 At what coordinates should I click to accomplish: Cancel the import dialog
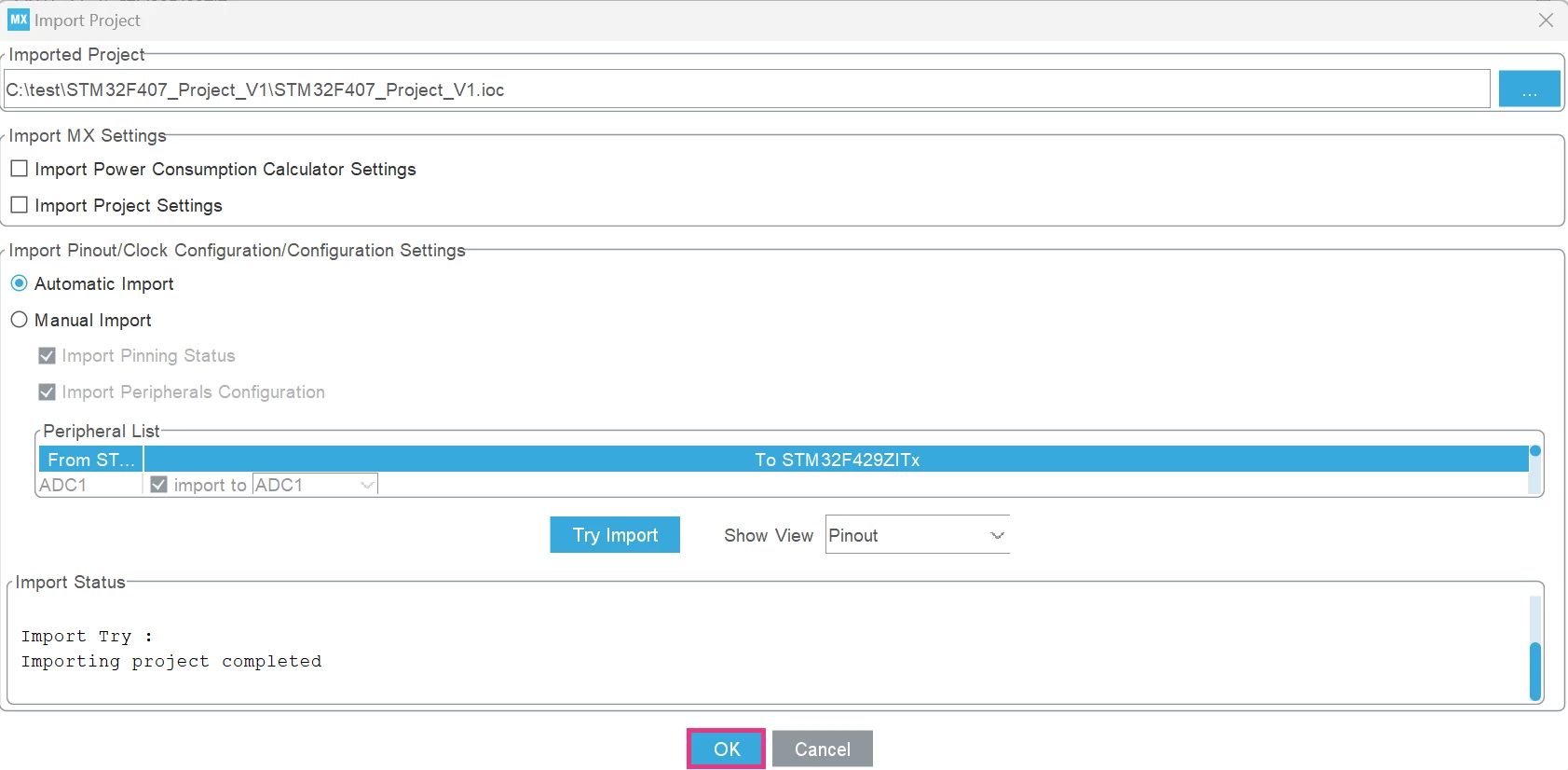823,749
